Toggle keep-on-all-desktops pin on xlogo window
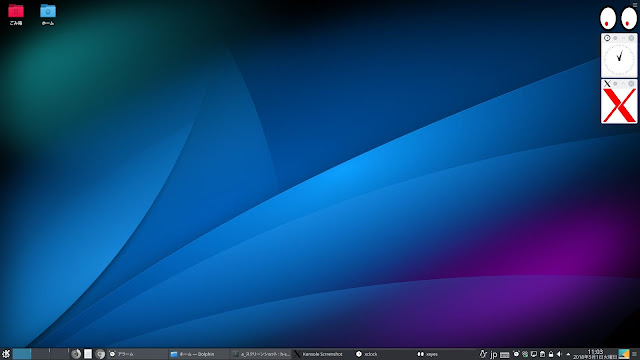 (x=616, y=84)
